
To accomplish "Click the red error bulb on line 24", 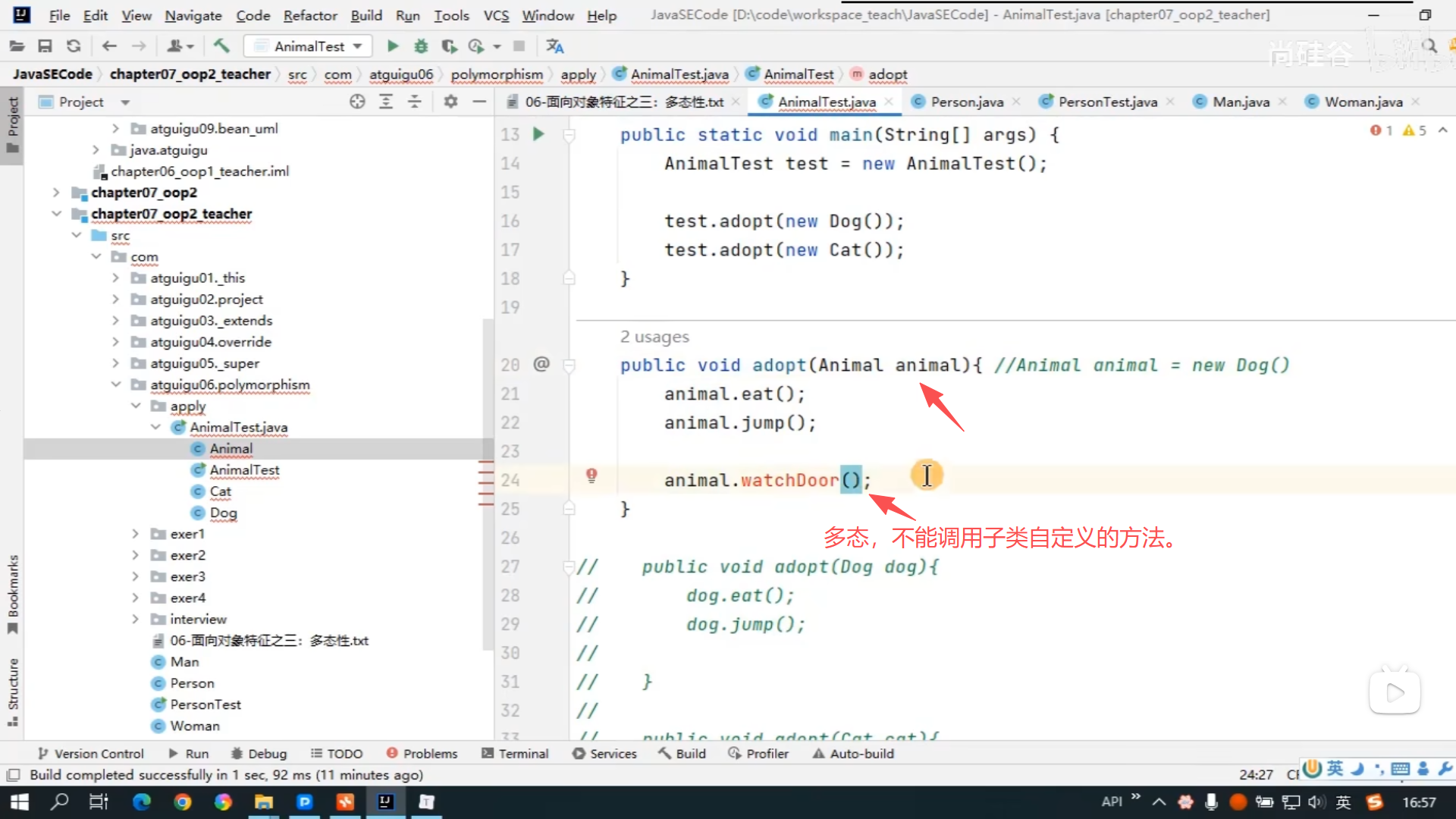I will pos(591,475).
